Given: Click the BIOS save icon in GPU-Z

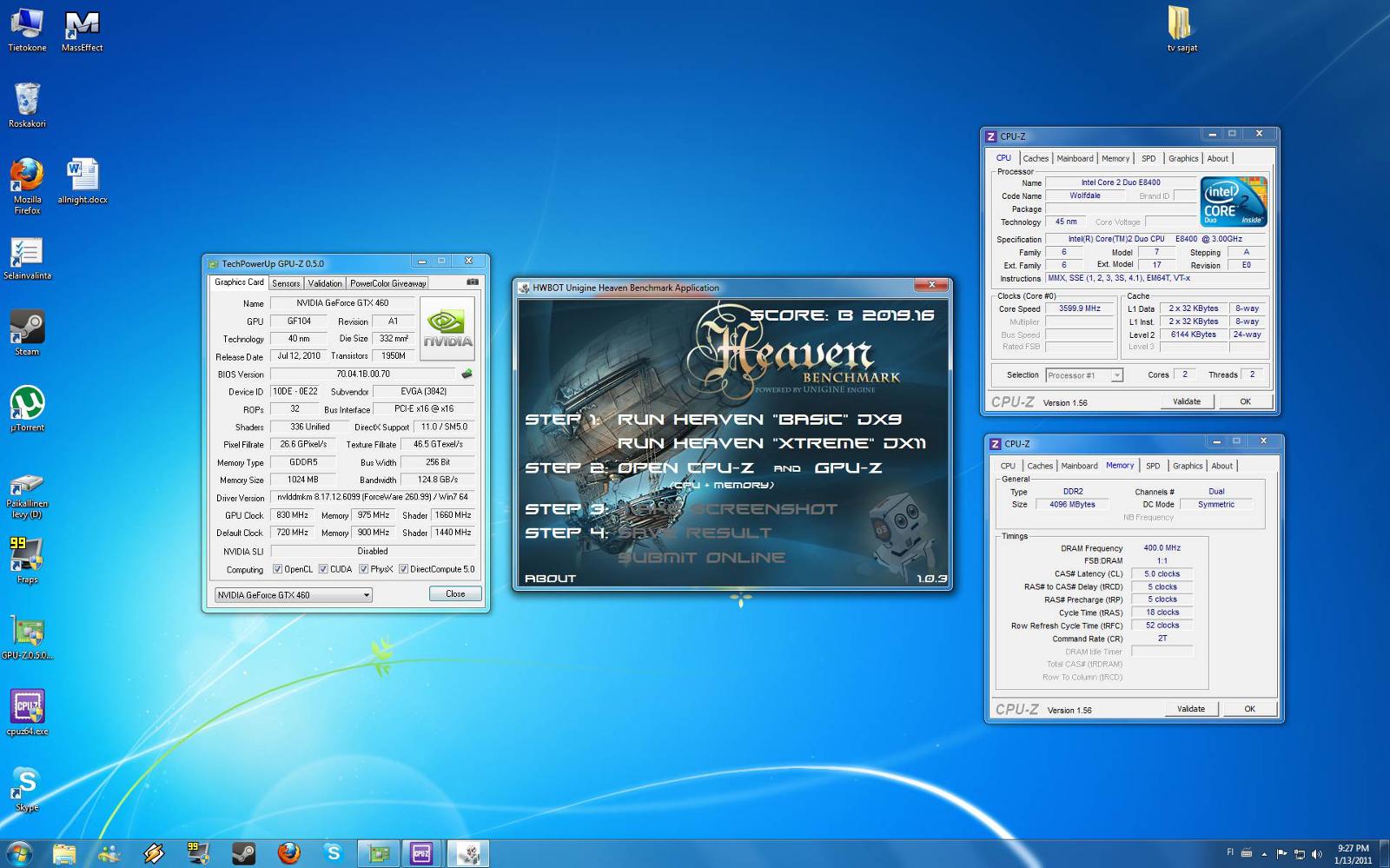Looking at the screenshot, I should coord(467,374).
